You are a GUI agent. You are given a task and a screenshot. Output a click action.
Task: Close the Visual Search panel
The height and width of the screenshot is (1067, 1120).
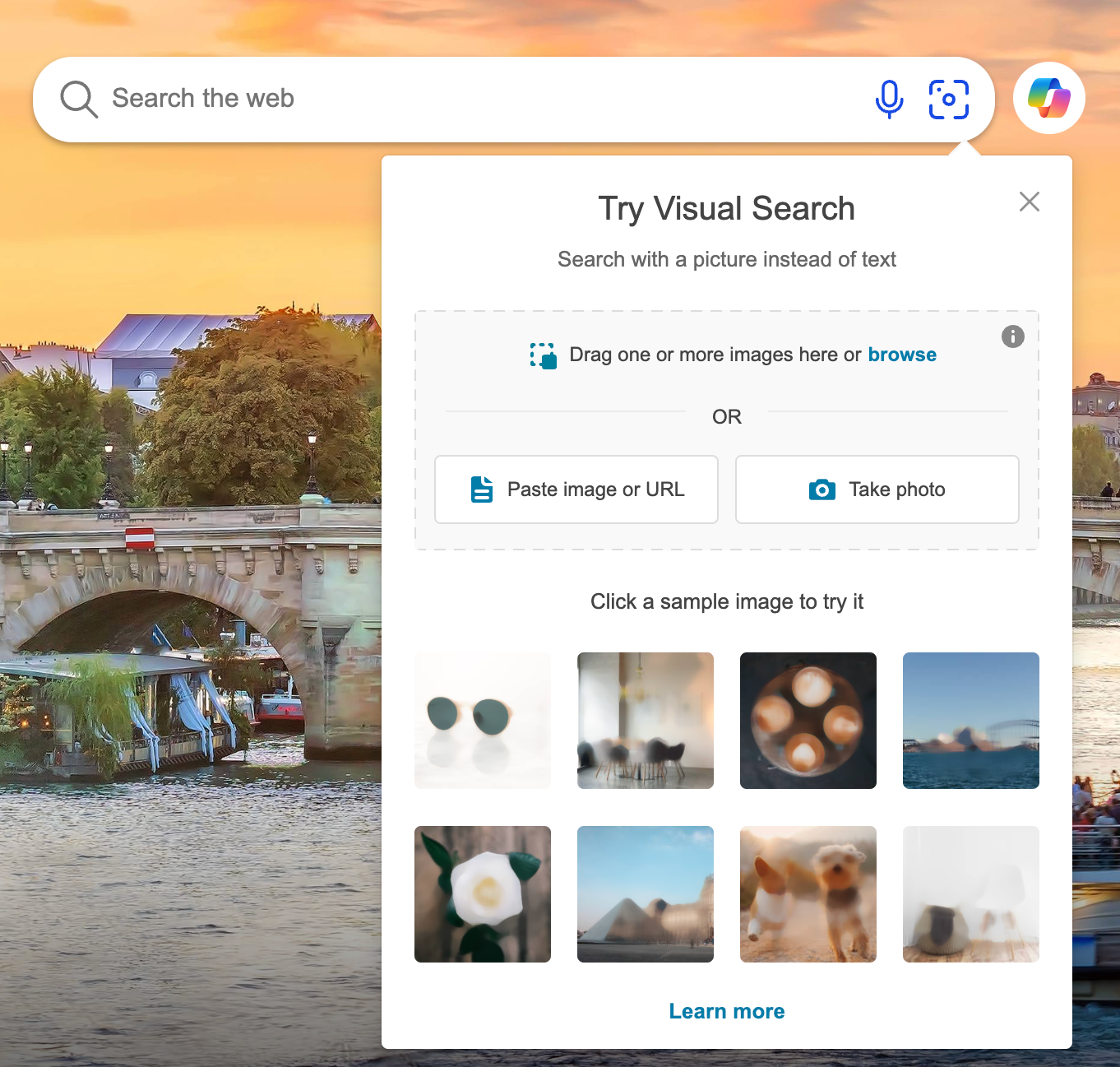pos(1029,202)
